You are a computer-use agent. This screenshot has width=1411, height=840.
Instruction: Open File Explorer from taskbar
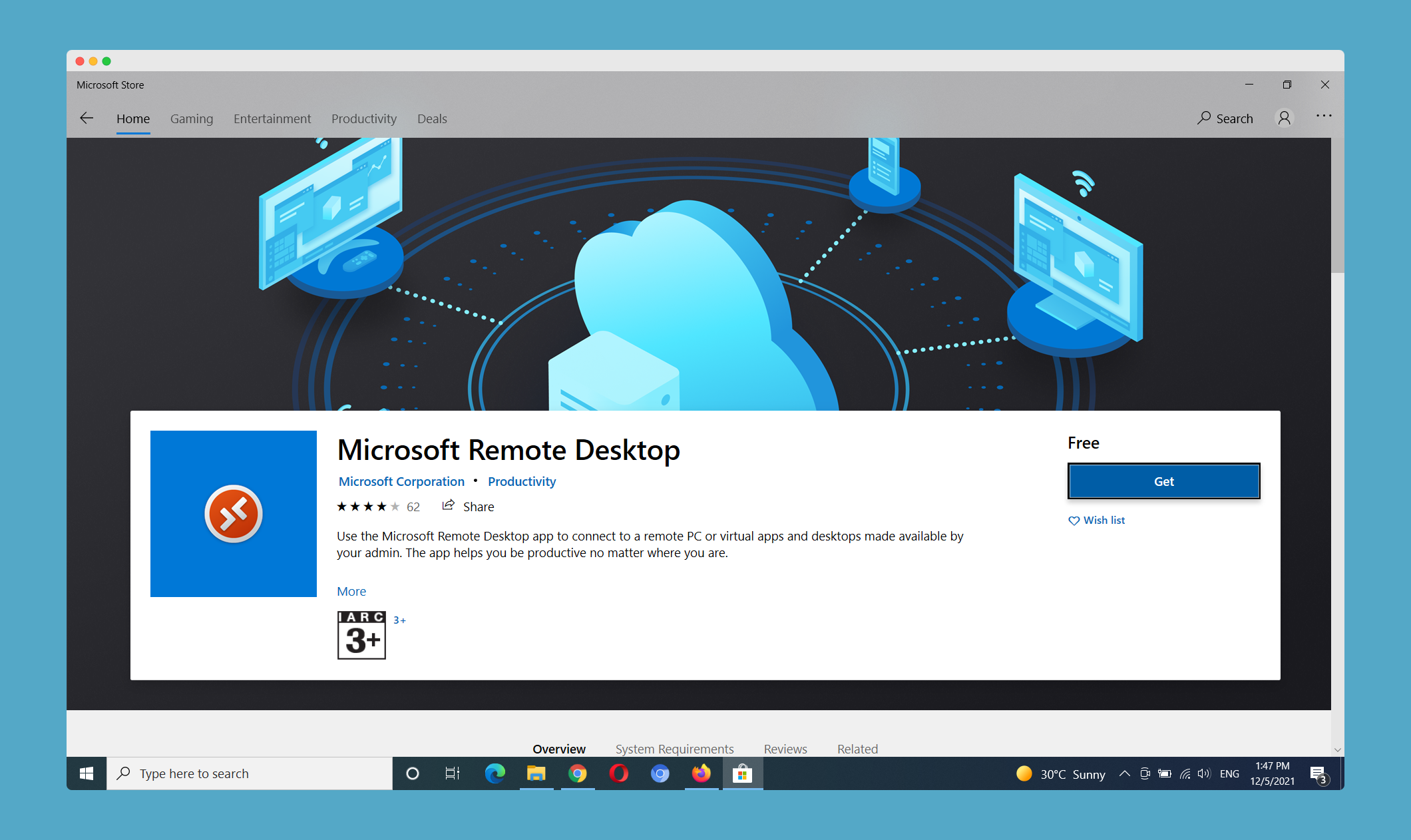[536, 773]
